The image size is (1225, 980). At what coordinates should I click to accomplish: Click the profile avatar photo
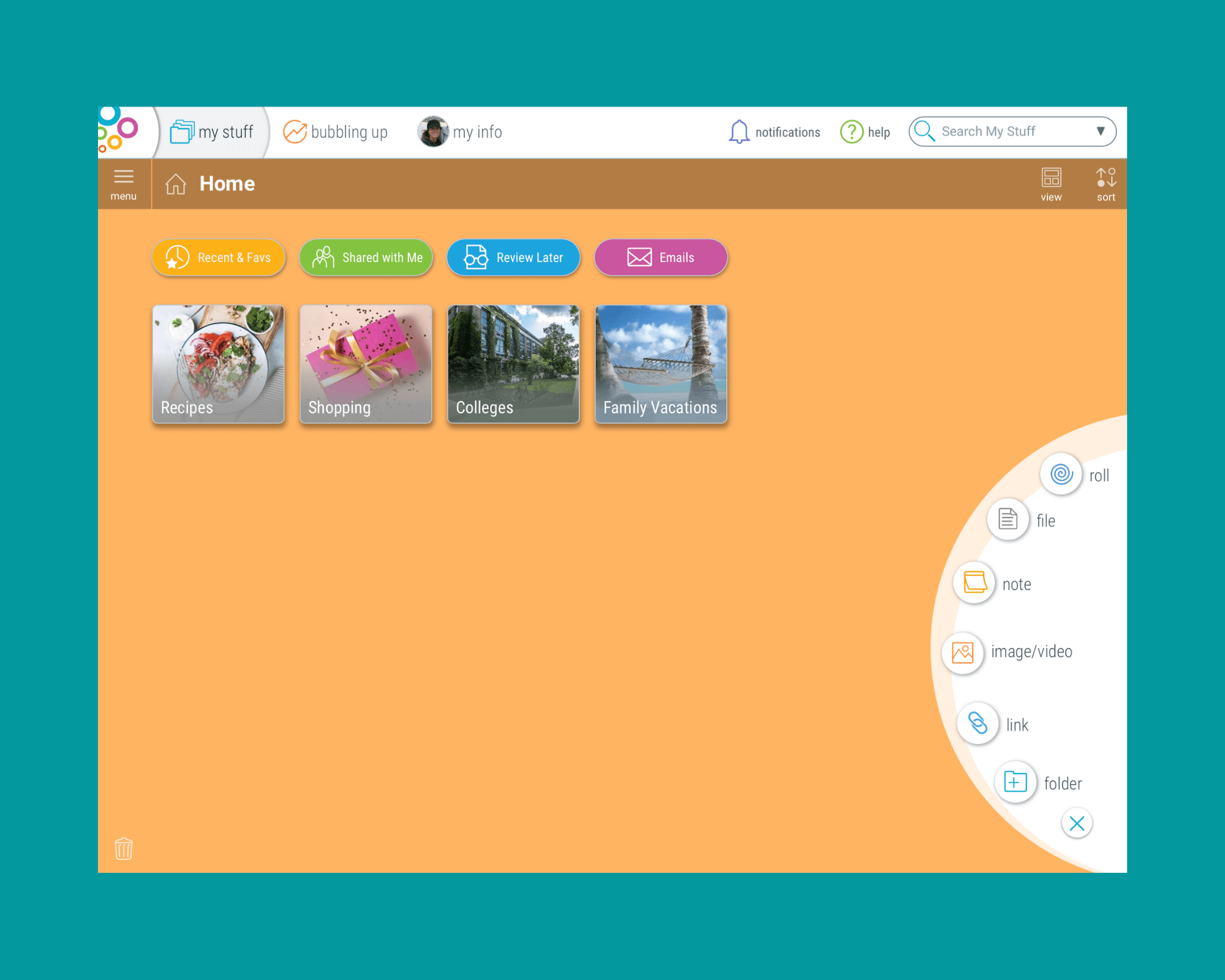click(433, 132)
